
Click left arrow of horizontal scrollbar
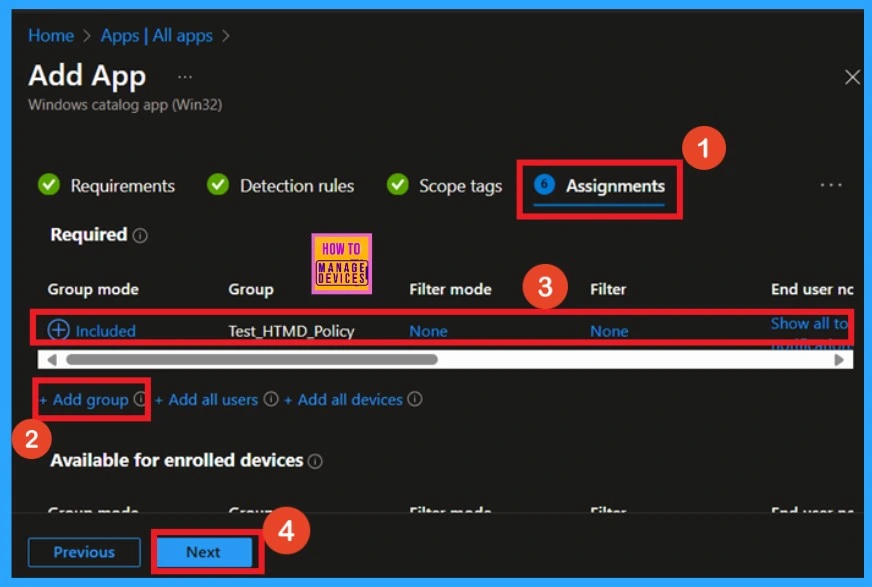(52, 360)
